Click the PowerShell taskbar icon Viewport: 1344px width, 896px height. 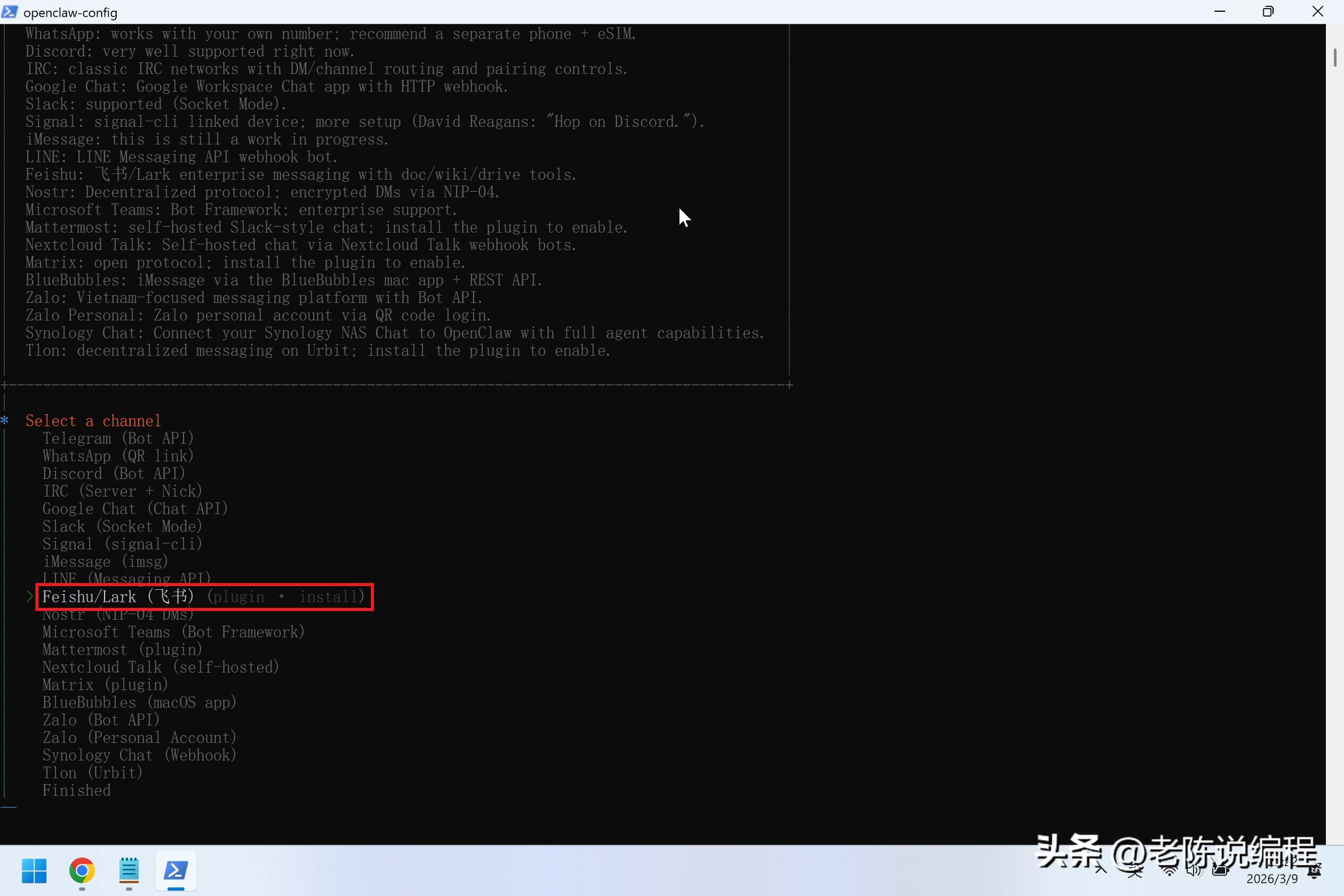(x=176, y=870)
